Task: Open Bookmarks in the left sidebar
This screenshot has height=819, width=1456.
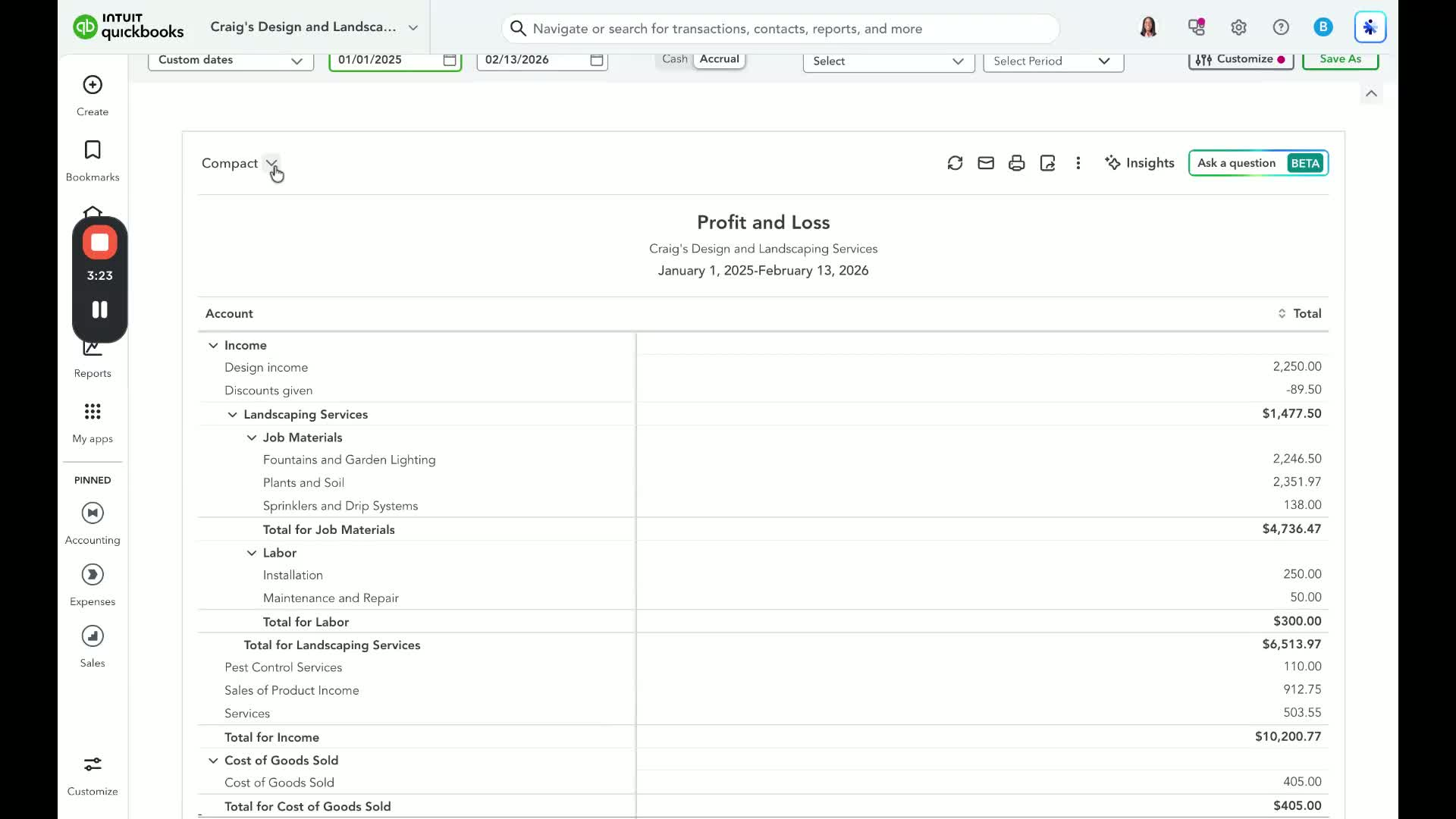Action: click(93, 150)
